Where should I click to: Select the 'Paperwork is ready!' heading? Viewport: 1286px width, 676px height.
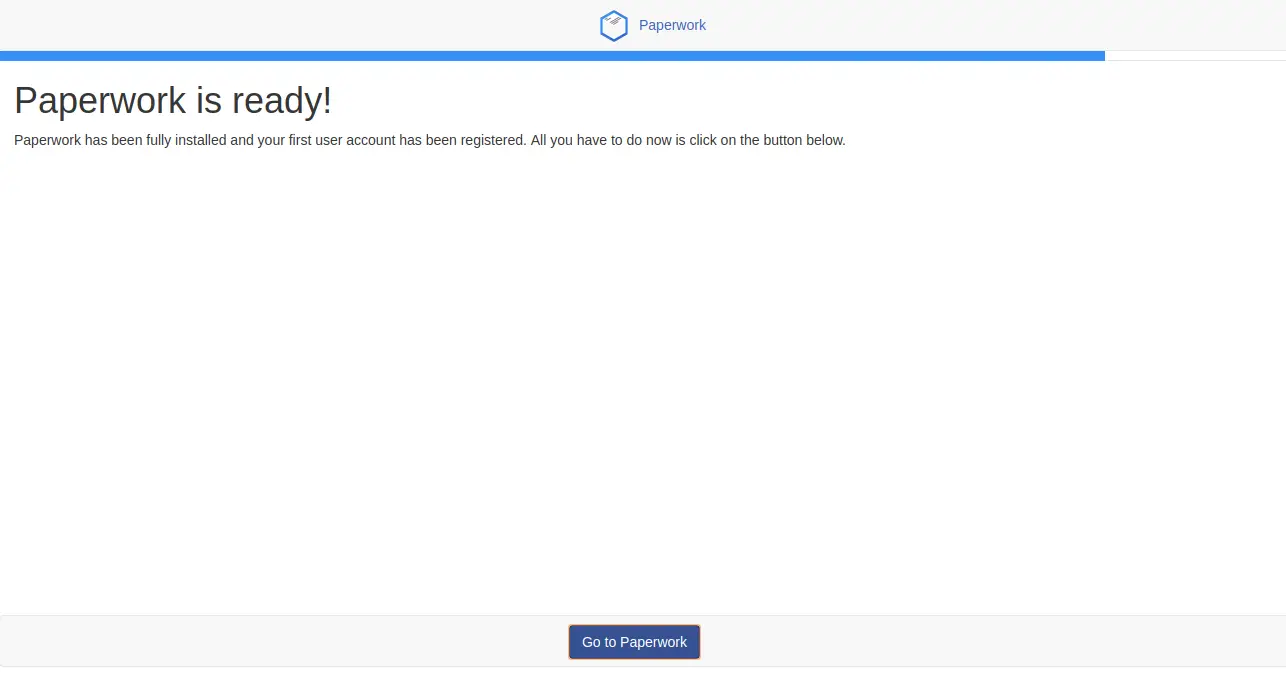point(173,101)
